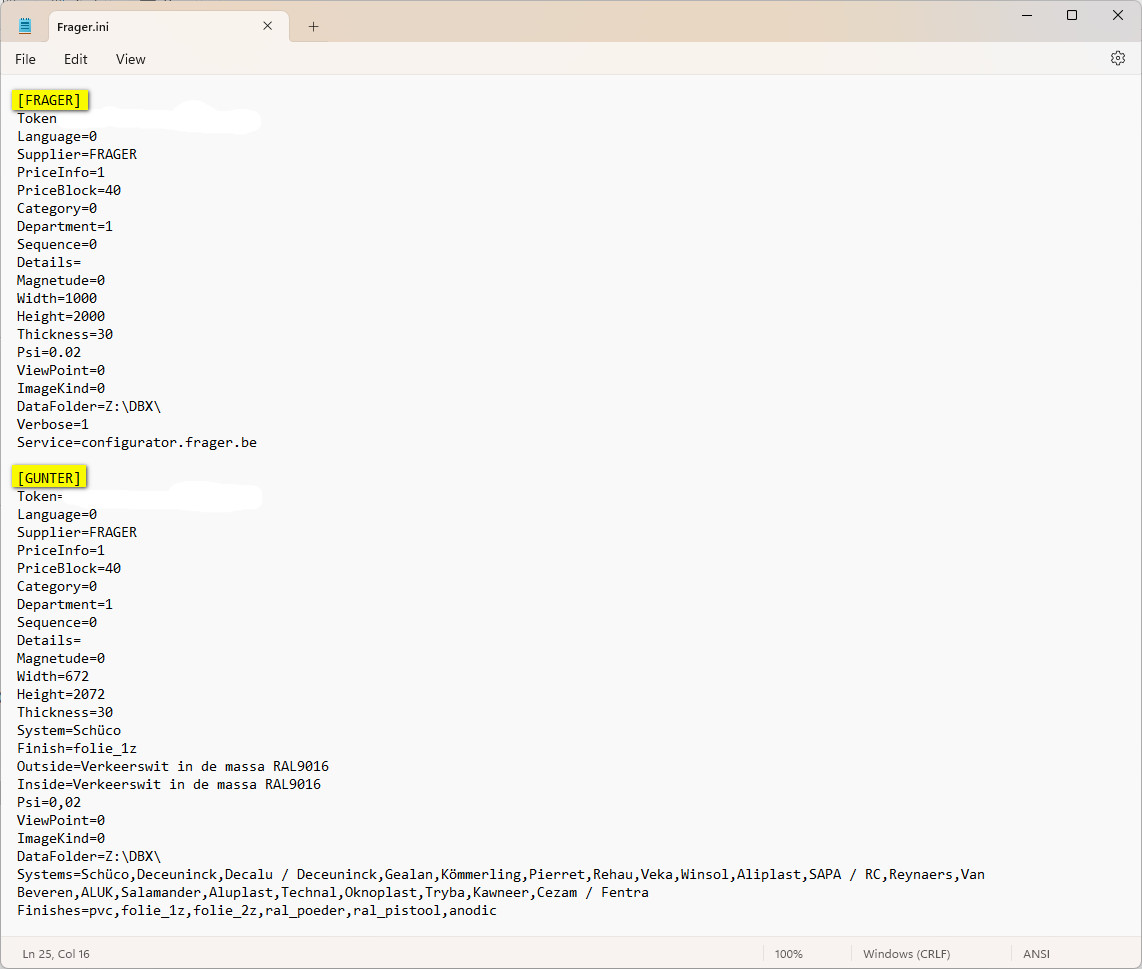Click the Systems=Schüco,Deceuninck list line
This screenshot has width=1142, height=969.
coord(501,874)
